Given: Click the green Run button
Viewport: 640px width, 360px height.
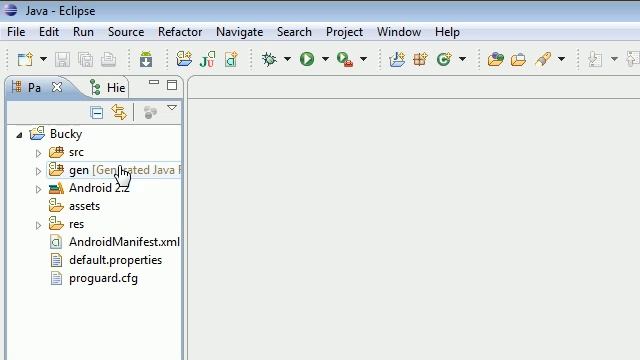Looking at the screenshot, I should pyautogui.click(x=307, y=60).
